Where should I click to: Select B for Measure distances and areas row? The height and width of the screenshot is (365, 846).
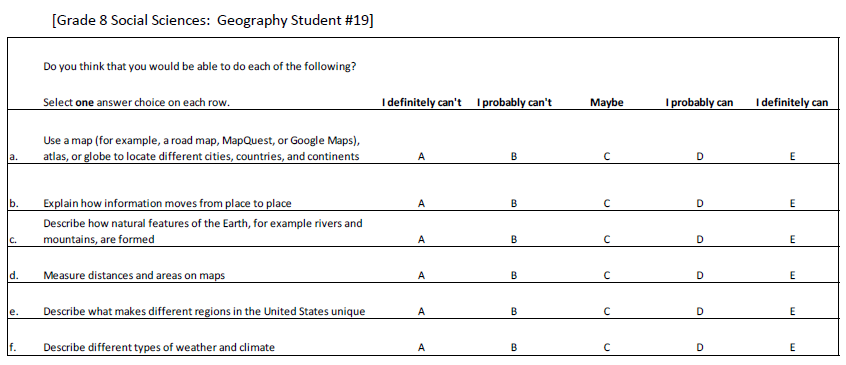514,276
